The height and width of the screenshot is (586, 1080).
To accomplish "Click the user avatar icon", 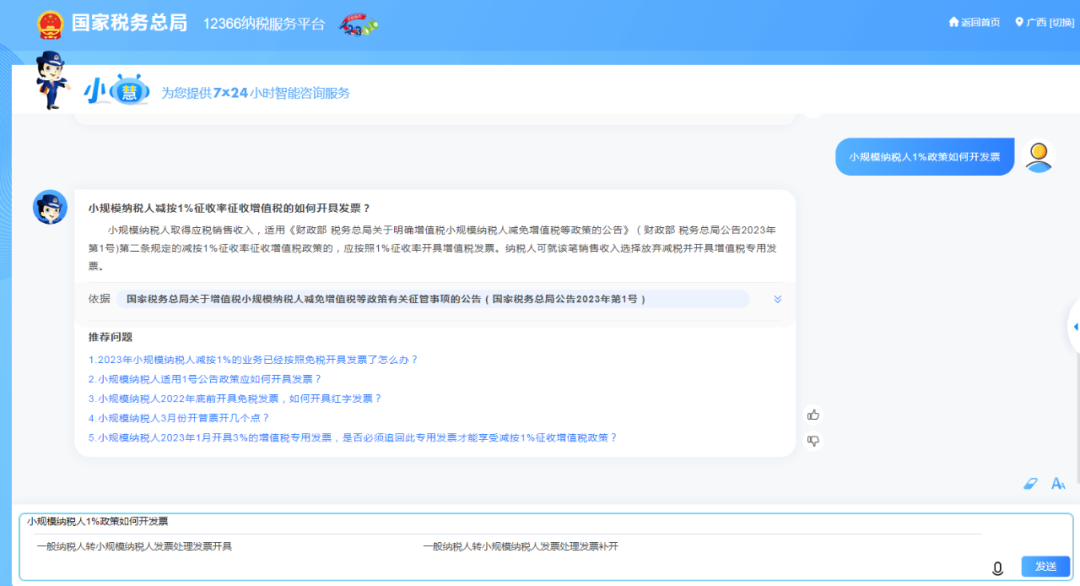I will click(x=1039, y=157).
